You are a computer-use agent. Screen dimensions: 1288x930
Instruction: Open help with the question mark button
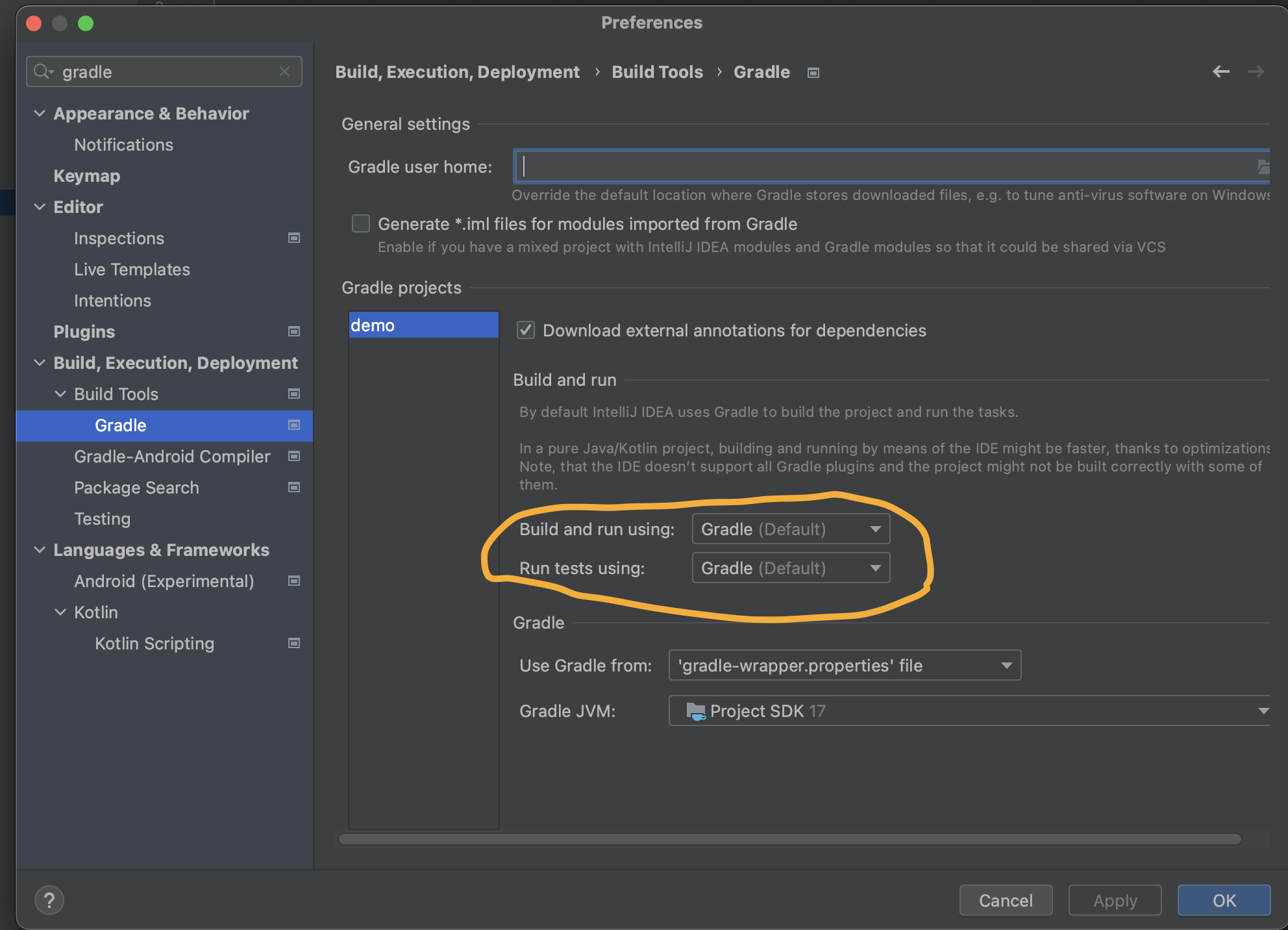49,900
